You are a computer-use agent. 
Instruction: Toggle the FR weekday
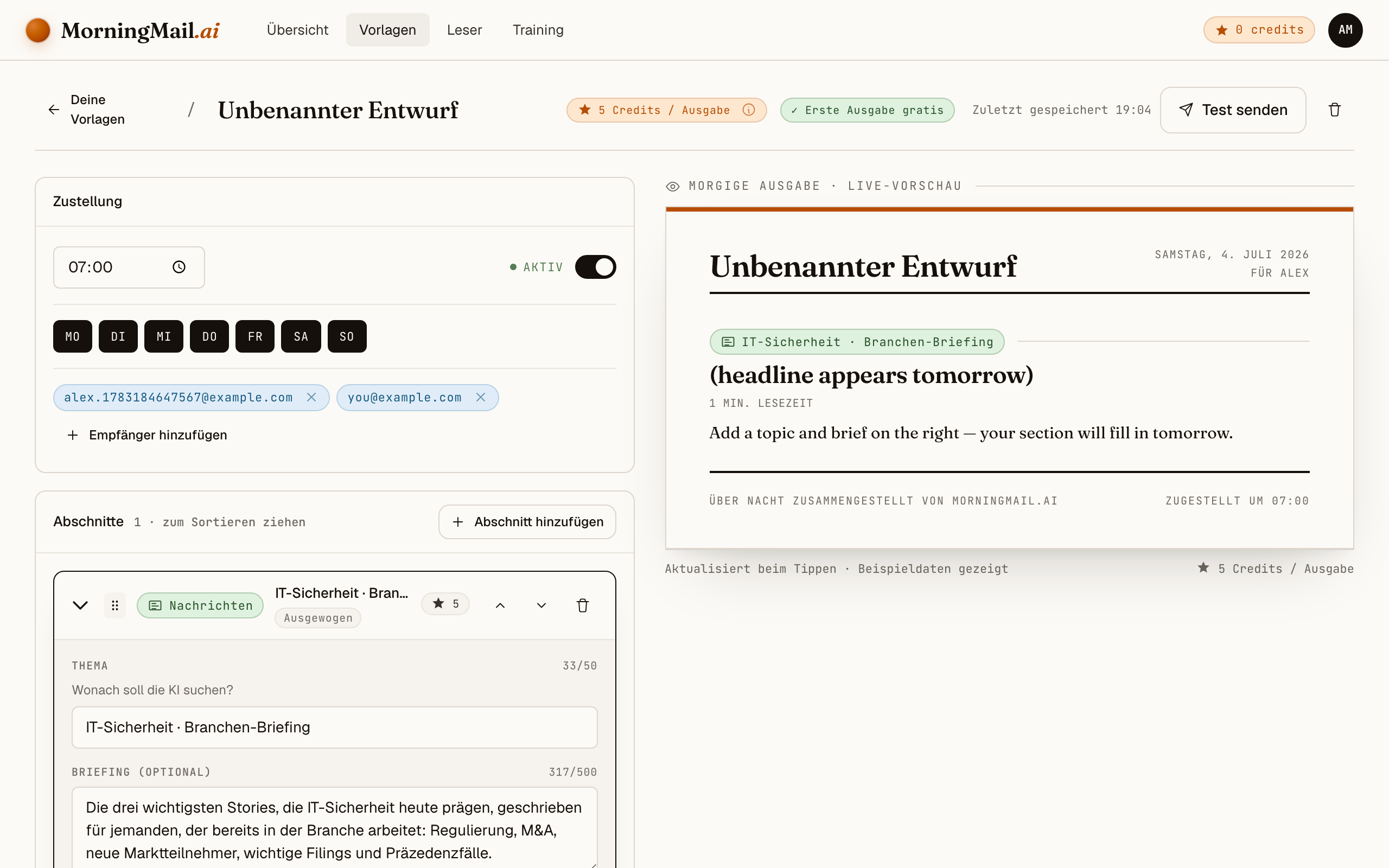[x=255, y=336]
